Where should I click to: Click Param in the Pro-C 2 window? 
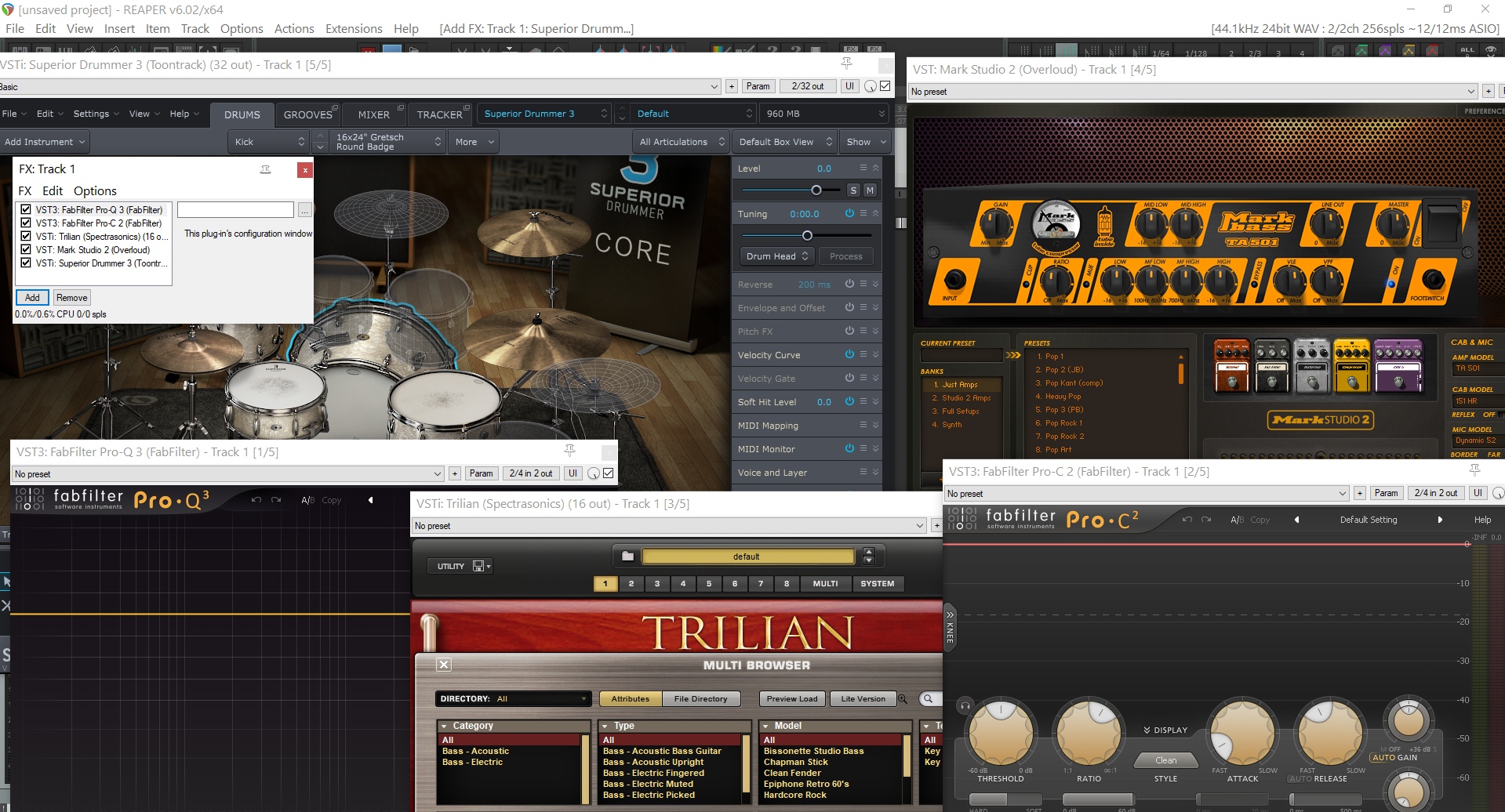click(1386, 493)
